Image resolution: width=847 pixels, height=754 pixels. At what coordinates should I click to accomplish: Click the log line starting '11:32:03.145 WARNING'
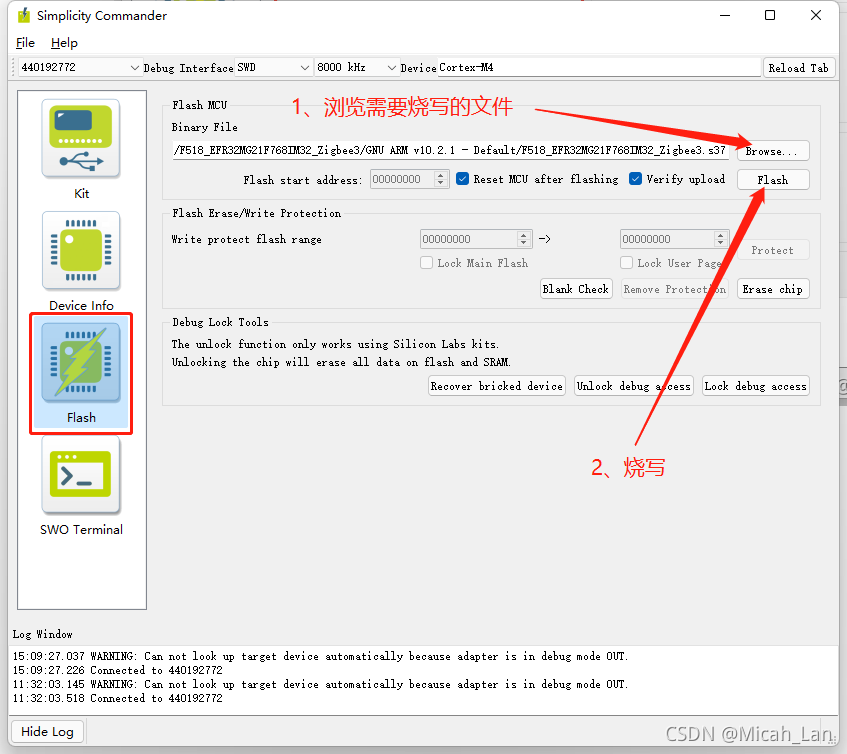point(320,684)
